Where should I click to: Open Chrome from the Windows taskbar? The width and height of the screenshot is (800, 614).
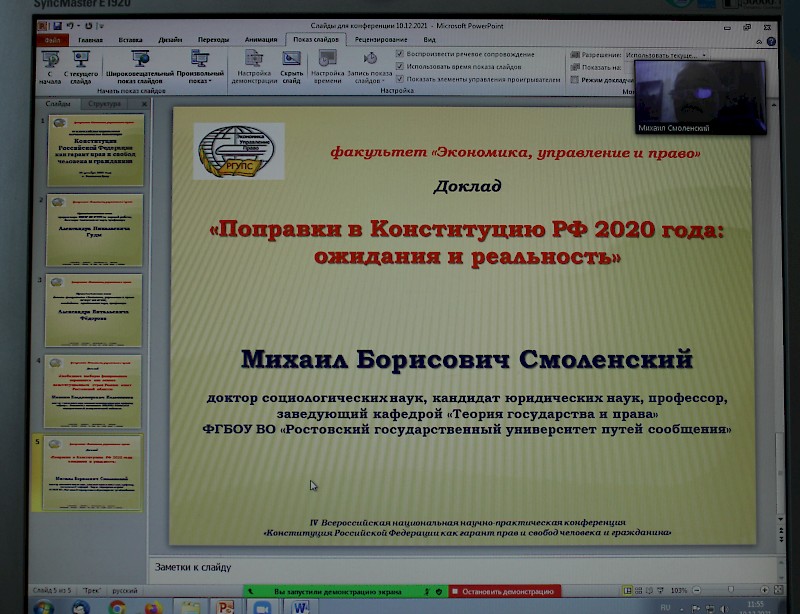[x=117, y=606]
